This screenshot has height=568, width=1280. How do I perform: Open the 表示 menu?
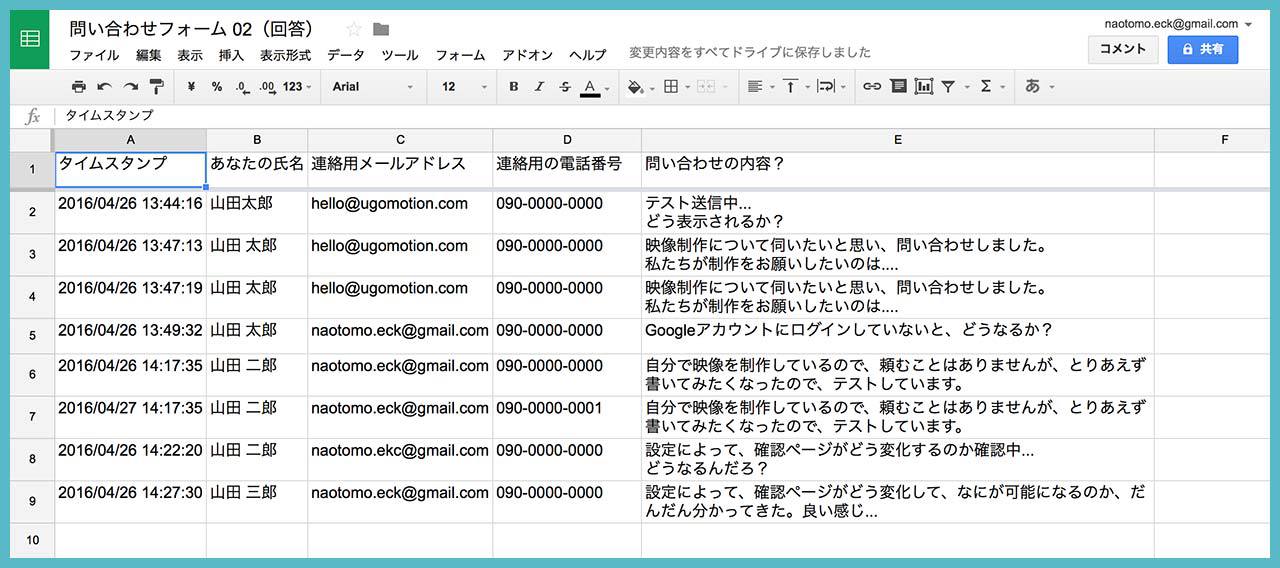(190, 55)
